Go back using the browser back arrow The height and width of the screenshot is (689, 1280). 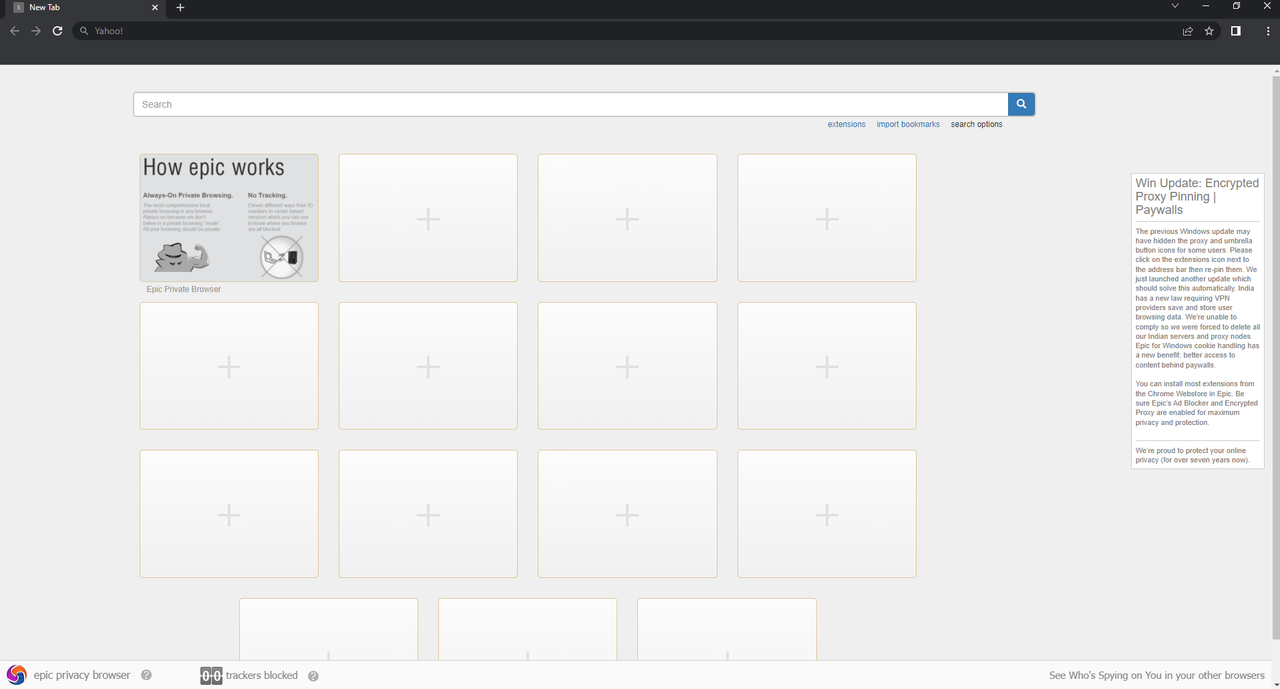pyautogui.click(x=14, y=31)
